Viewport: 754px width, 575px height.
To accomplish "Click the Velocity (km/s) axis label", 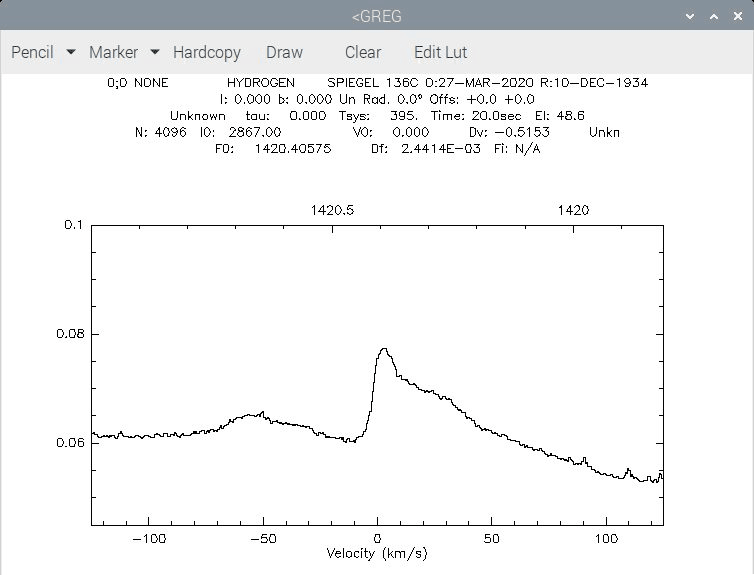I will coord(377,553).
